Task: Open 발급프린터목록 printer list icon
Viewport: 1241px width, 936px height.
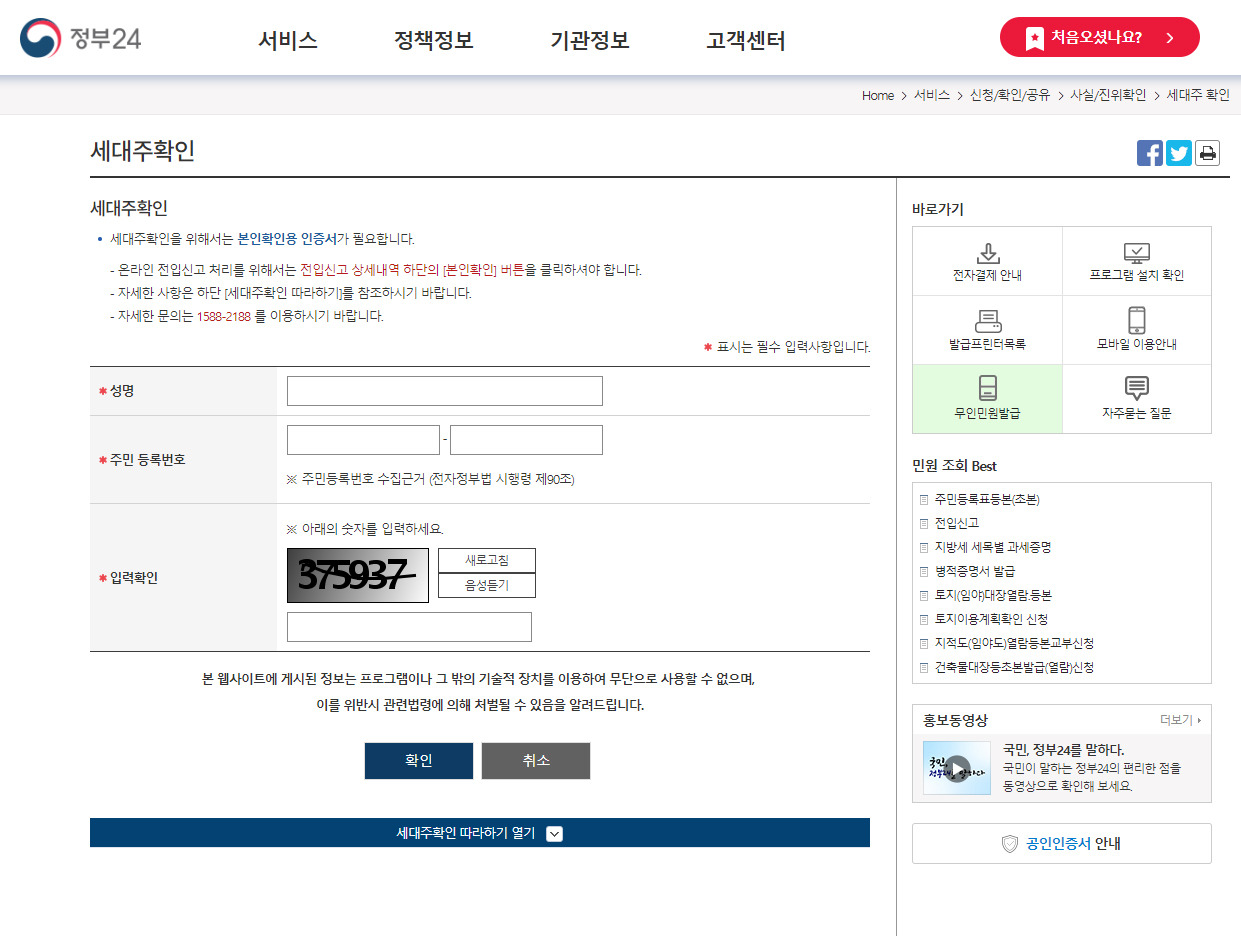Action: [988, 330]
